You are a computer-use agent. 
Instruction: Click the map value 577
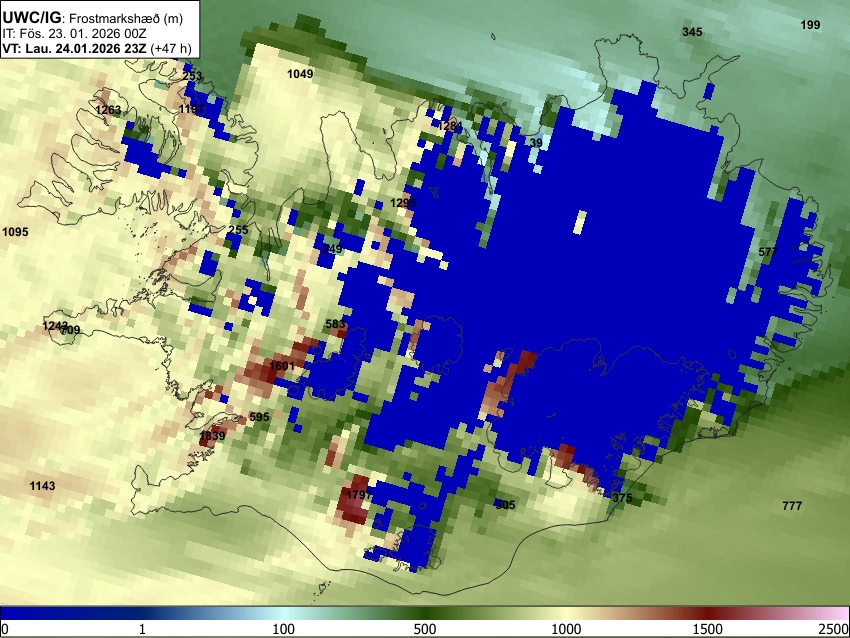click(x=768, y=252)
